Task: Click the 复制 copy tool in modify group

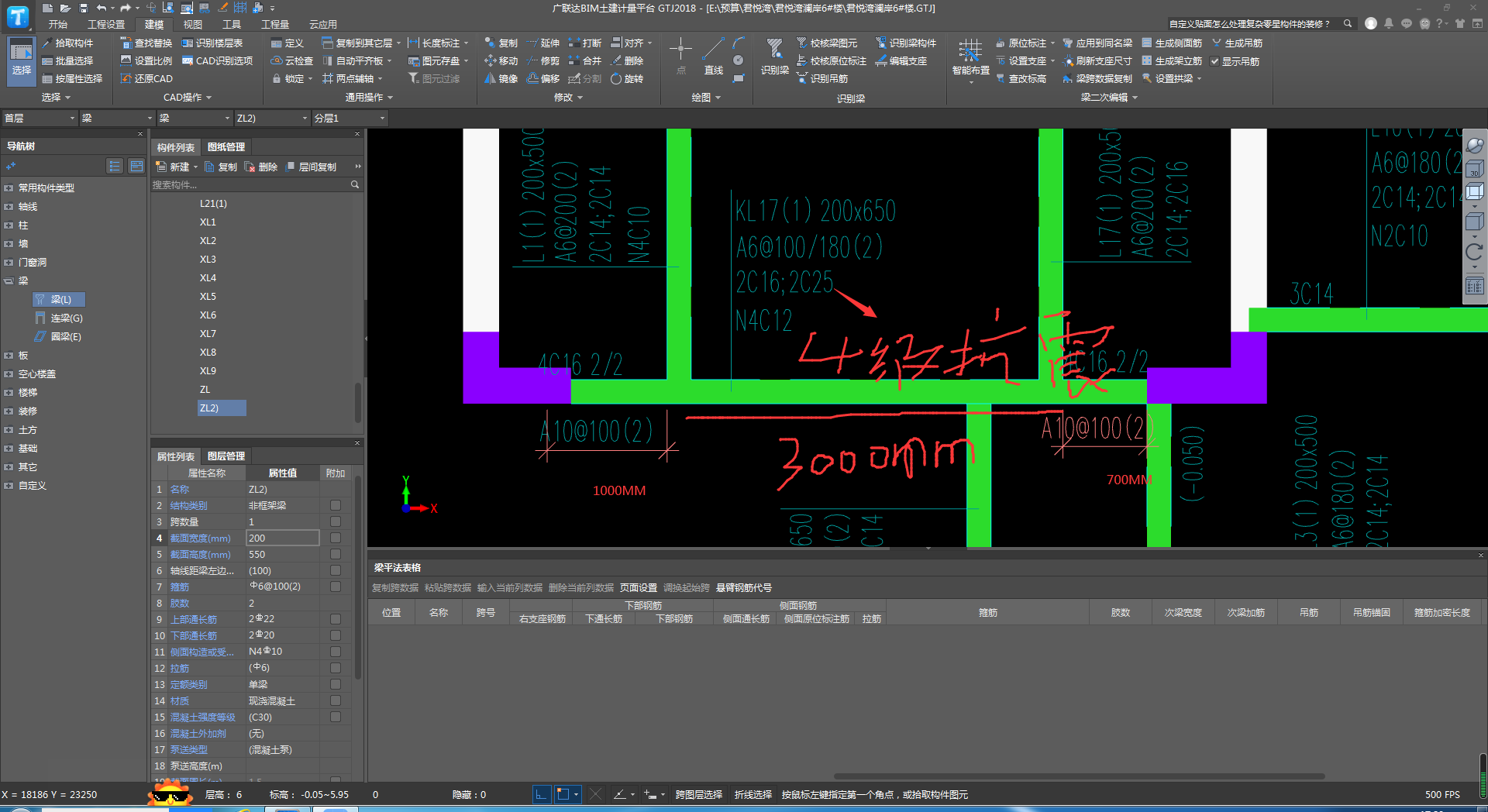Action: point(501,43)
